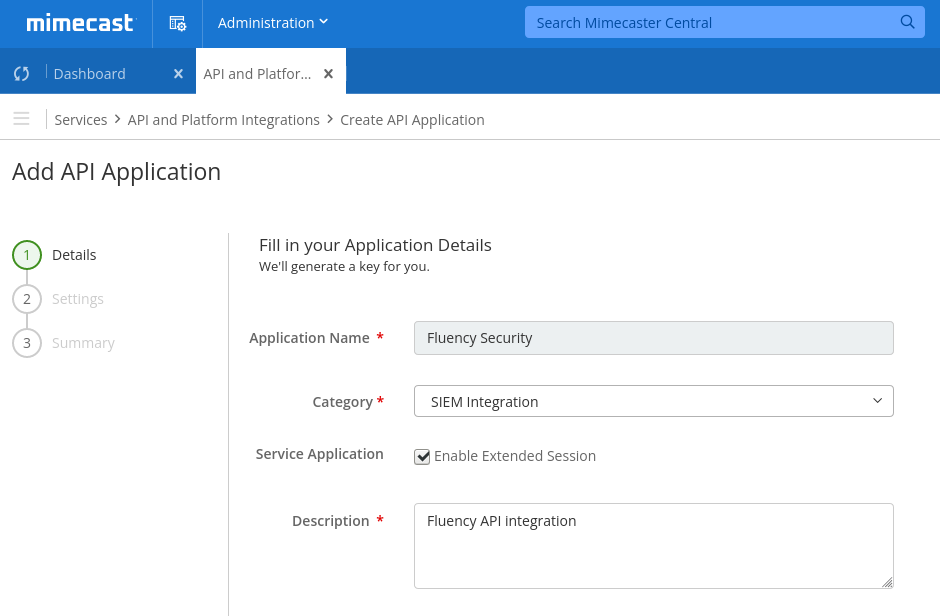The image size is (940, 616).
Task: Click the Add API Application heading
Action: pos(117,172)
